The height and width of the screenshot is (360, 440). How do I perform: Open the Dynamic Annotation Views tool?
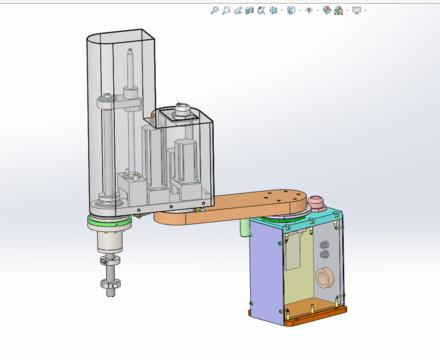click(261, 10)
